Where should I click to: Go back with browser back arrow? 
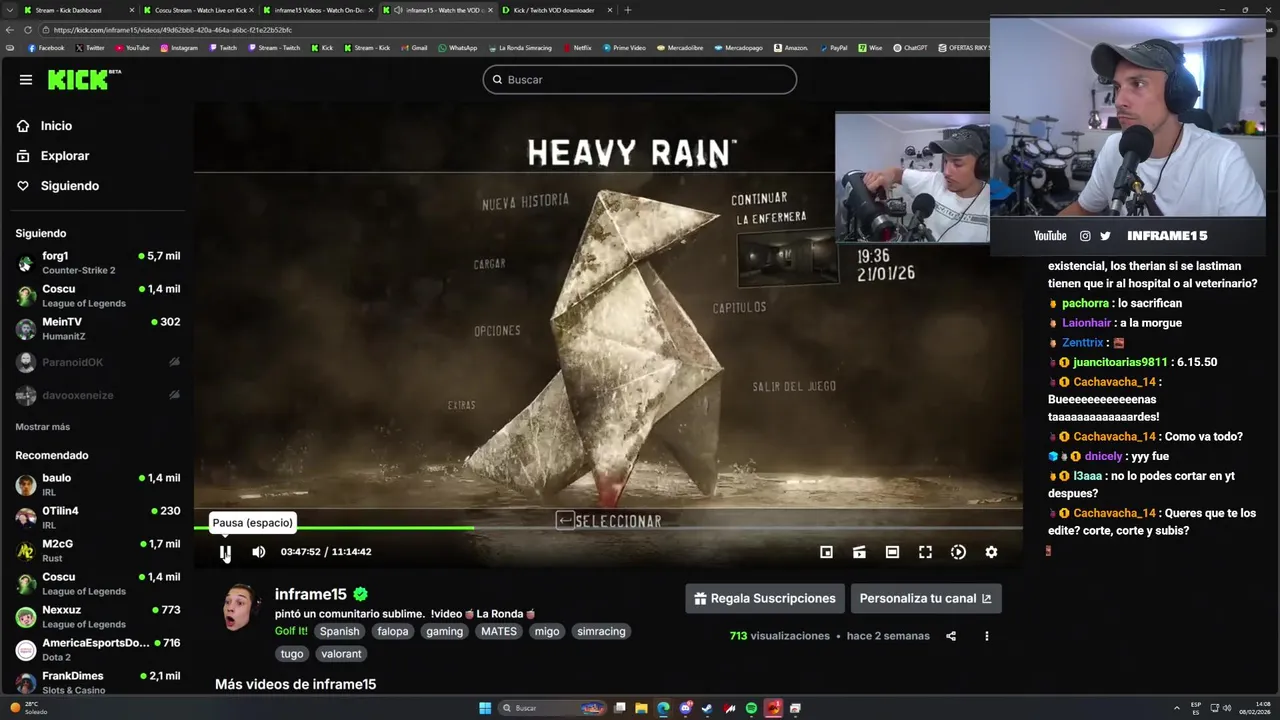10,30
